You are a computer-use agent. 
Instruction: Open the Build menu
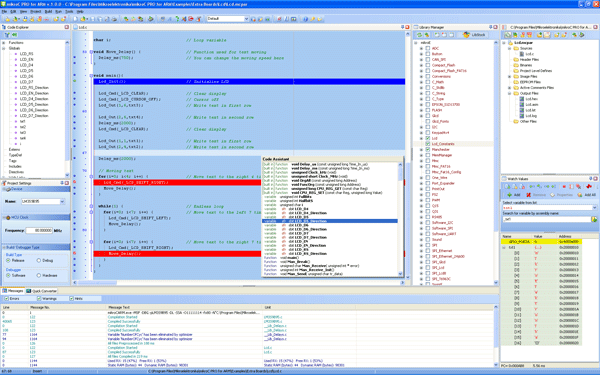(x=48, y=11)
